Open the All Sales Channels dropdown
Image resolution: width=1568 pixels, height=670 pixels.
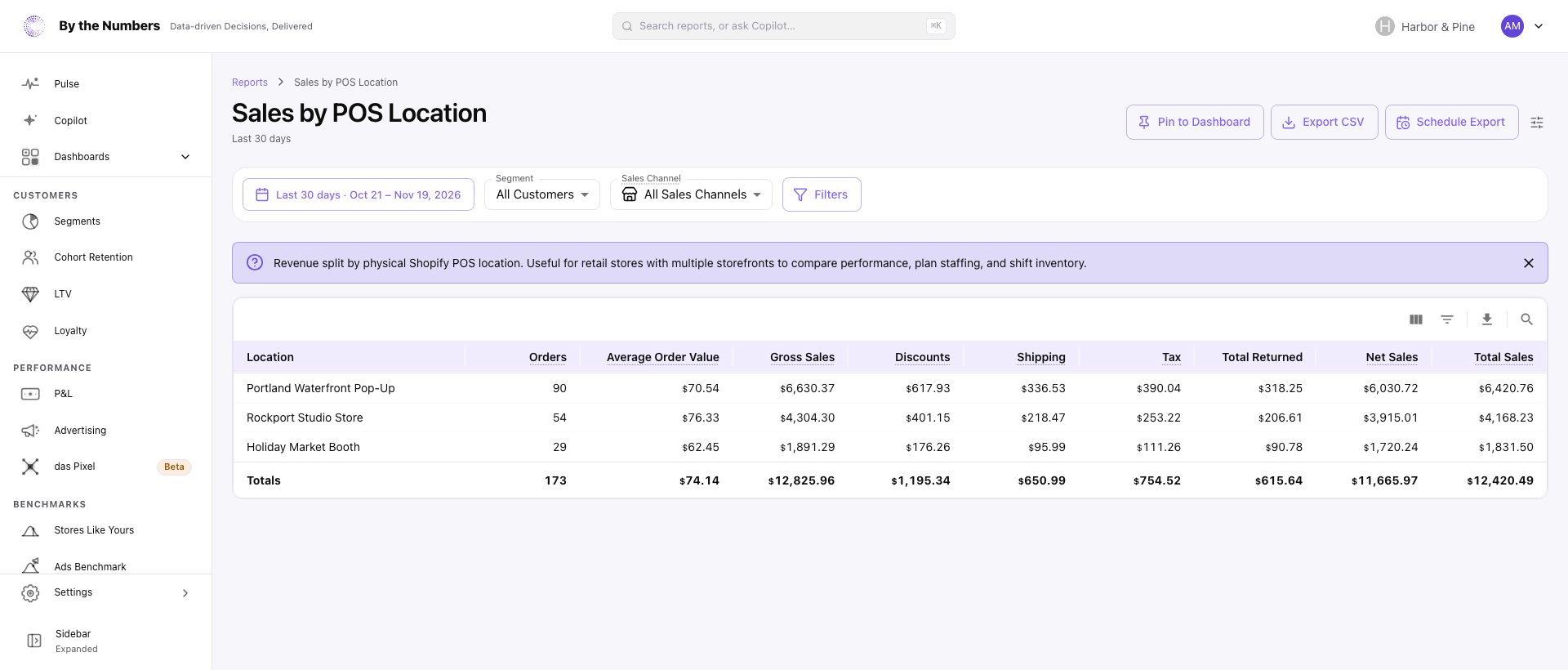[691, 194]
